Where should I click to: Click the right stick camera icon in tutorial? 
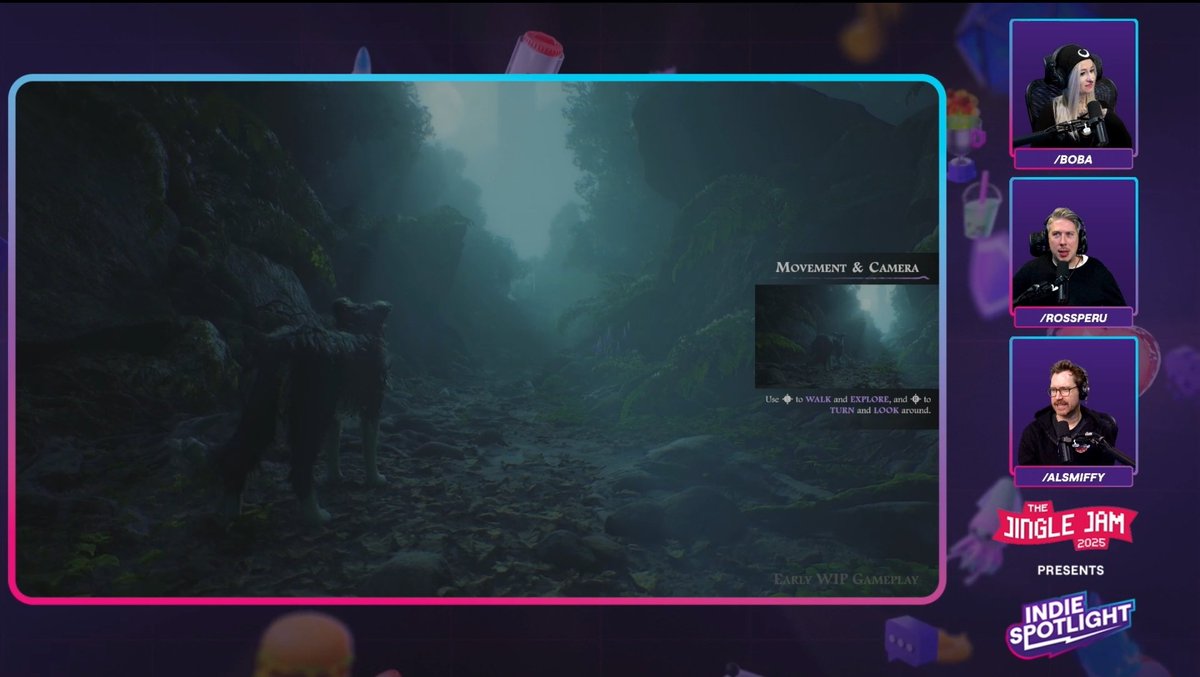tap(916, 400)
